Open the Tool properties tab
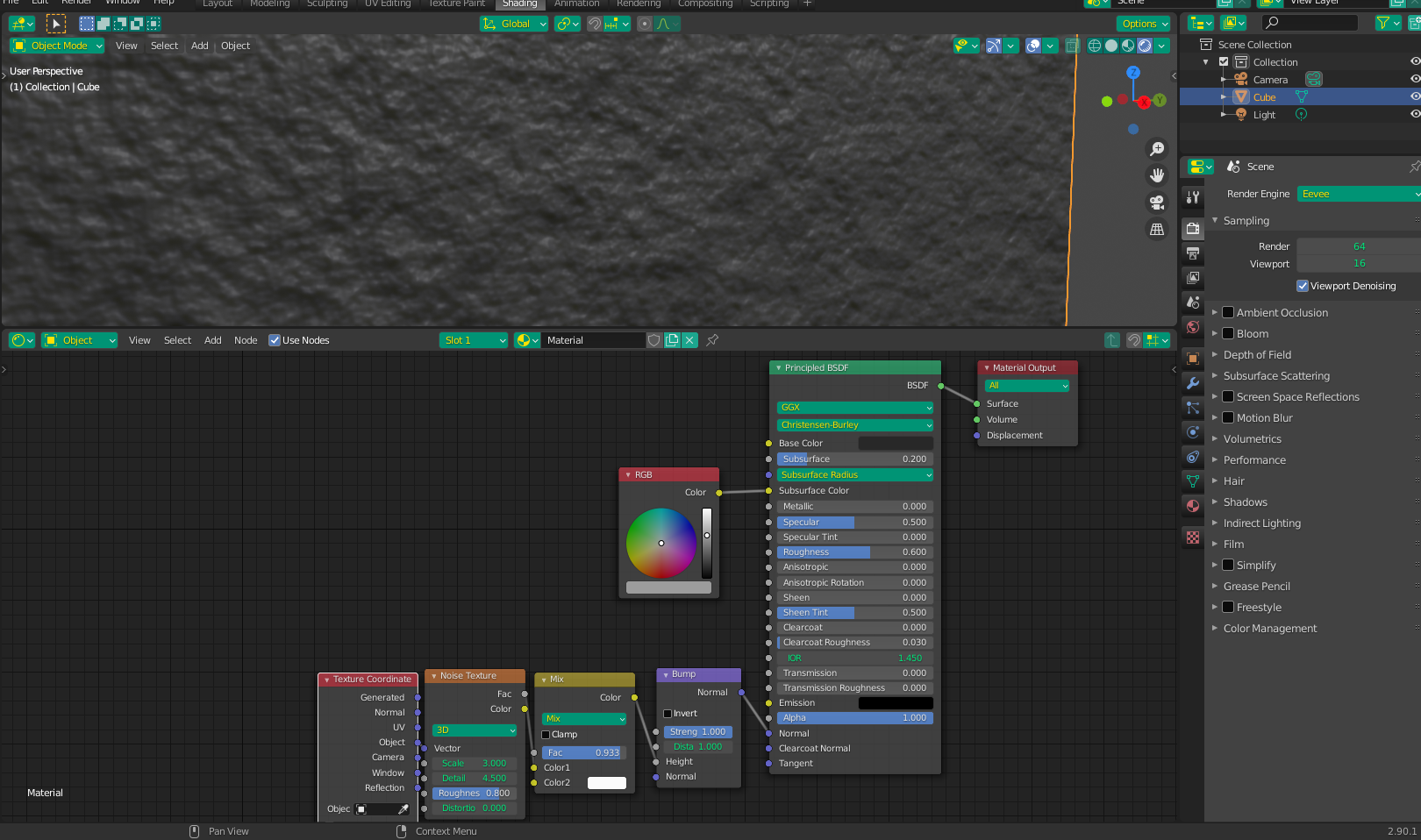The image size is (1421, 840). click(x=1193, y=197)
